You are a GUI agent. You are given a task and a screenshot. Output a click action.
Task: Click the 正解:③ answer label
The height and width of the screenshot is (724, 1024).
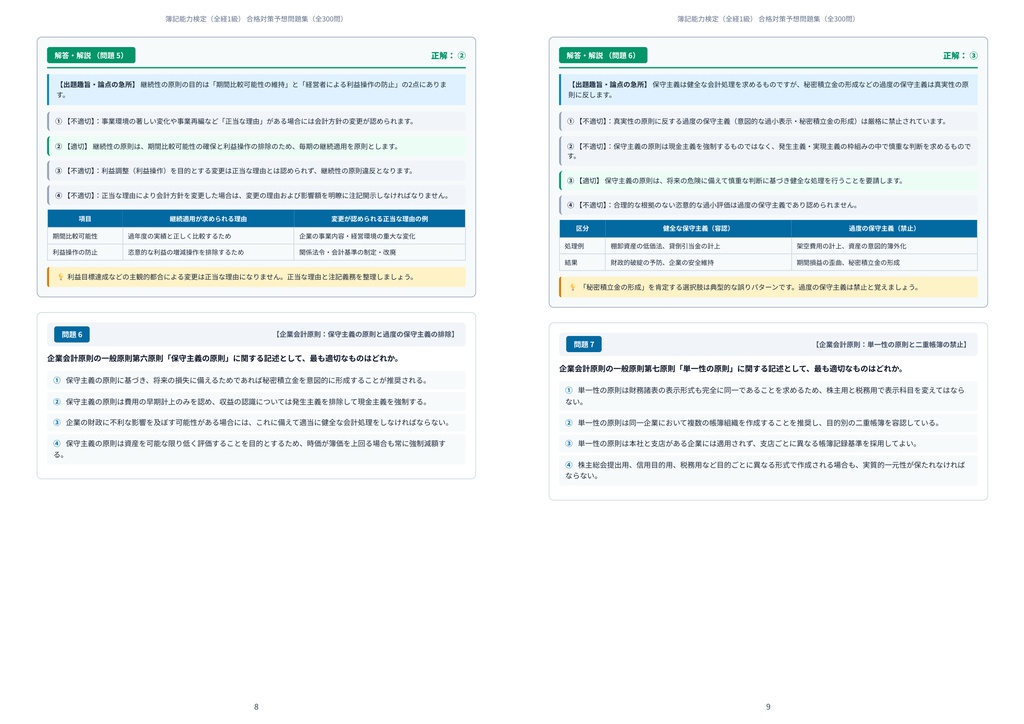(x=960, y=55)
